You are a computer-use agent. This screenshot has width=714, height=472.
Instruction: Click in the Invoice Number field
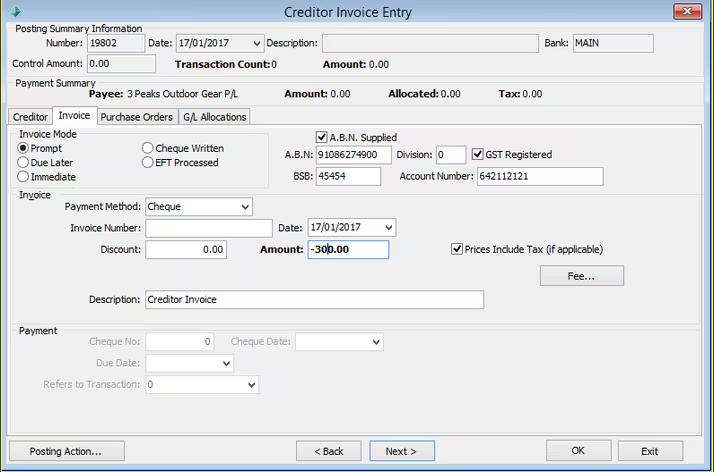click(x=209, y=228)
